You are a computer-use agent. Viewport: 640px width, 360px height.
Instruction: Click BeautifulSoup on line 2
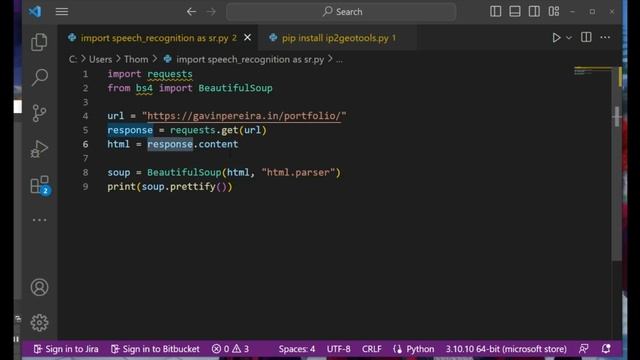click(x=235, y=88)
